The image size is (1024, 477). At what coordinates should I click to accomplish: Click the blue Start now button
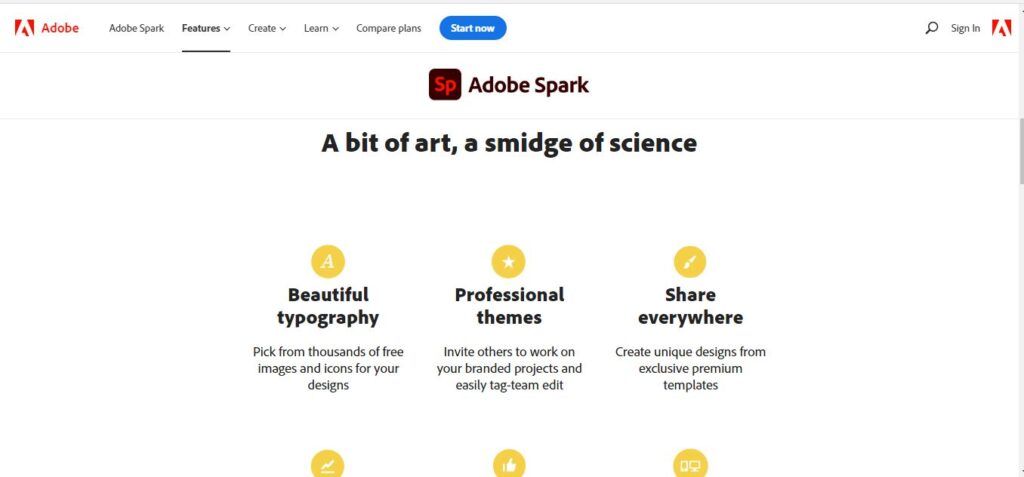pos(473,28)
